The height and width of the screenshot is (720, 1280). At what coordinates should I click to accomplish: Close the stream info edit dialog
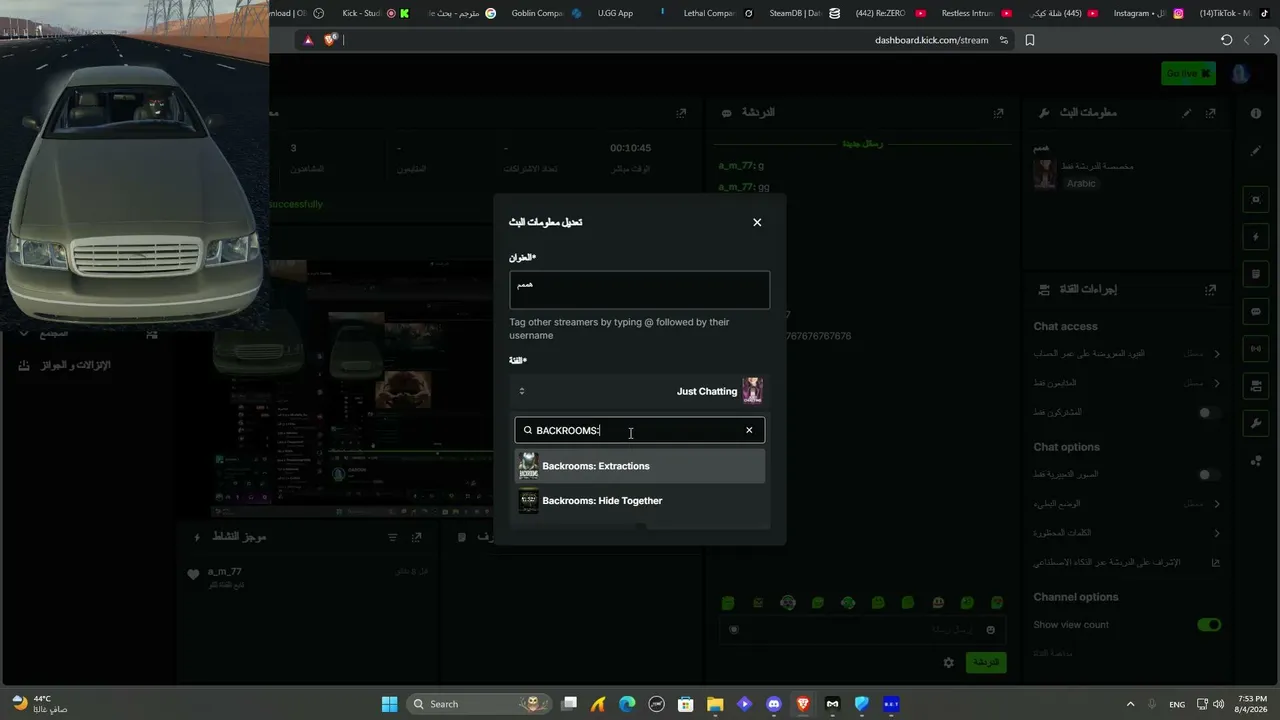pos(757,222)
